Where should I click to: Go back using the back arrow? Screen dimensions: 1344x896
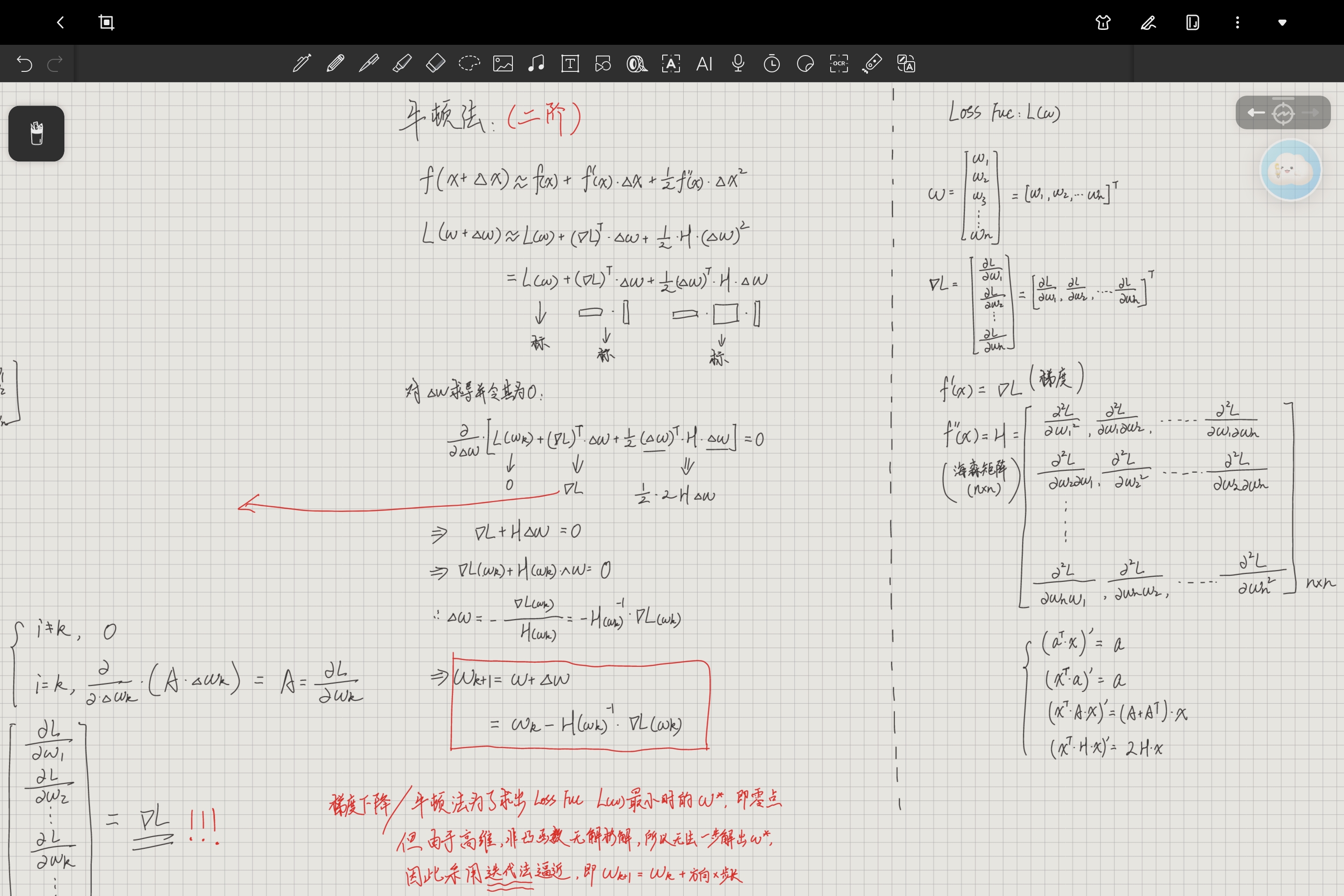click(x=61, y=23)
